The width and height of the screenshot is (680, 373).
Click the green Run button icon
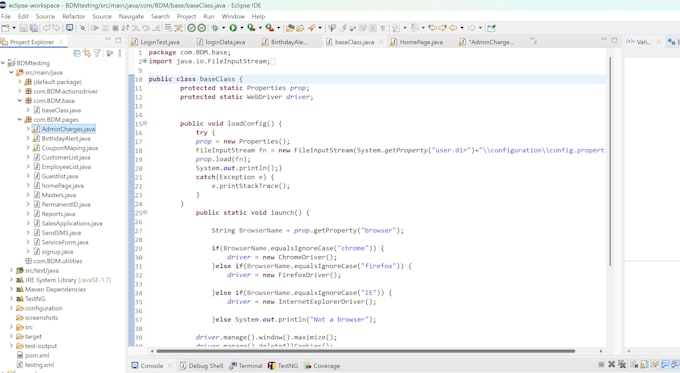point(233,28)
